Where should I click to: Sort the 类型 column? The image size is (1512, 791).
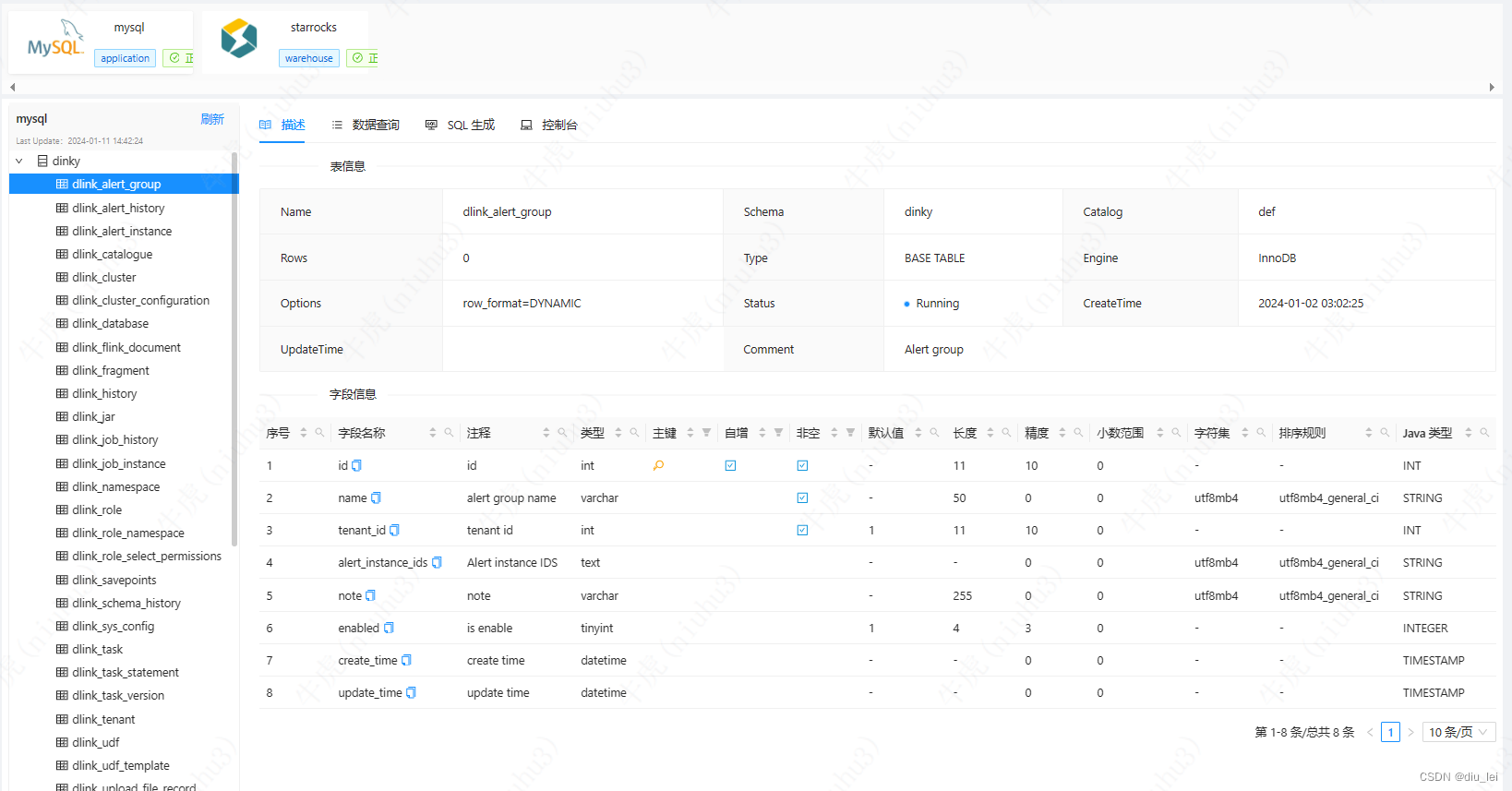point(618,433)
